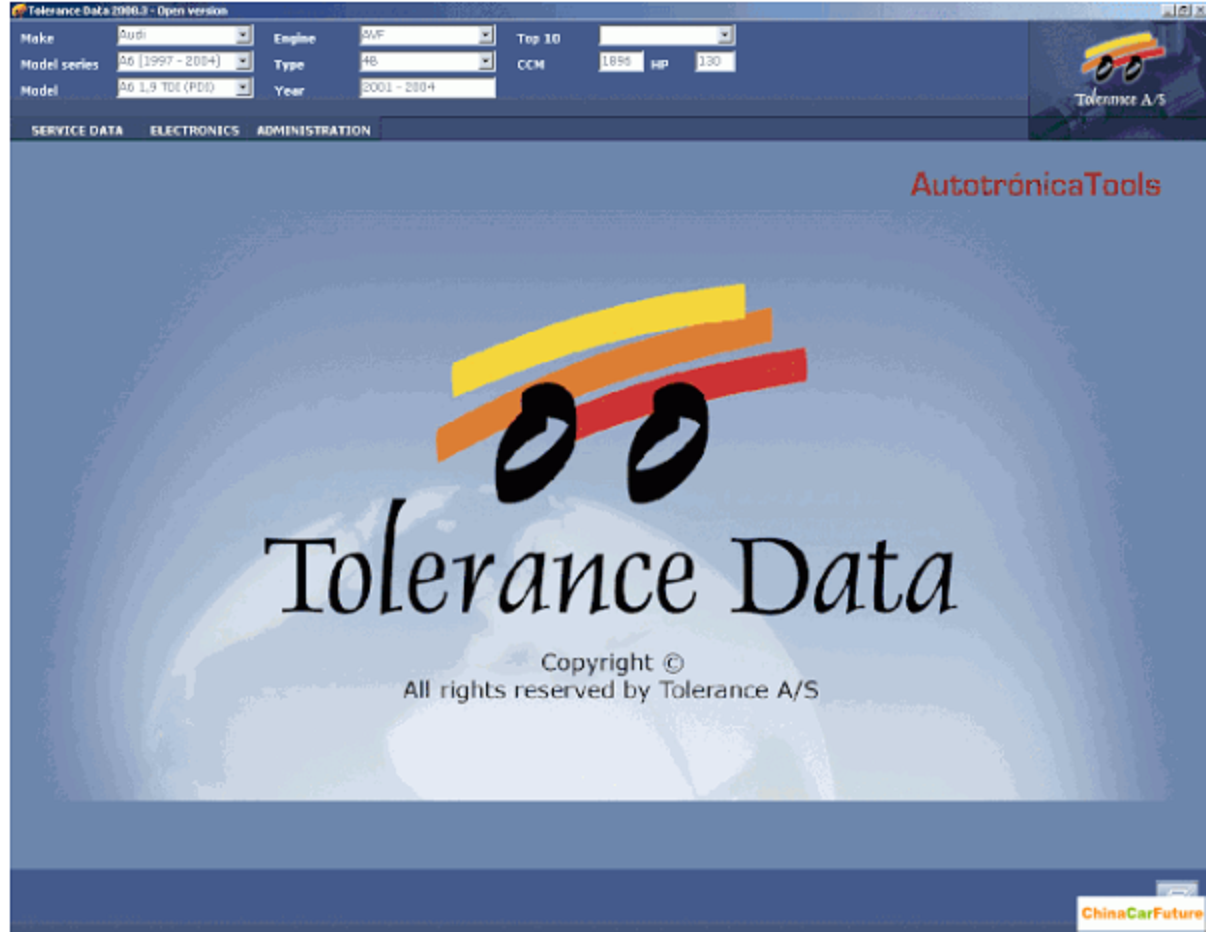Restore the Tolerance Data window size
This screenshot has height=932, width=1206.
[x=1183, y=10]
